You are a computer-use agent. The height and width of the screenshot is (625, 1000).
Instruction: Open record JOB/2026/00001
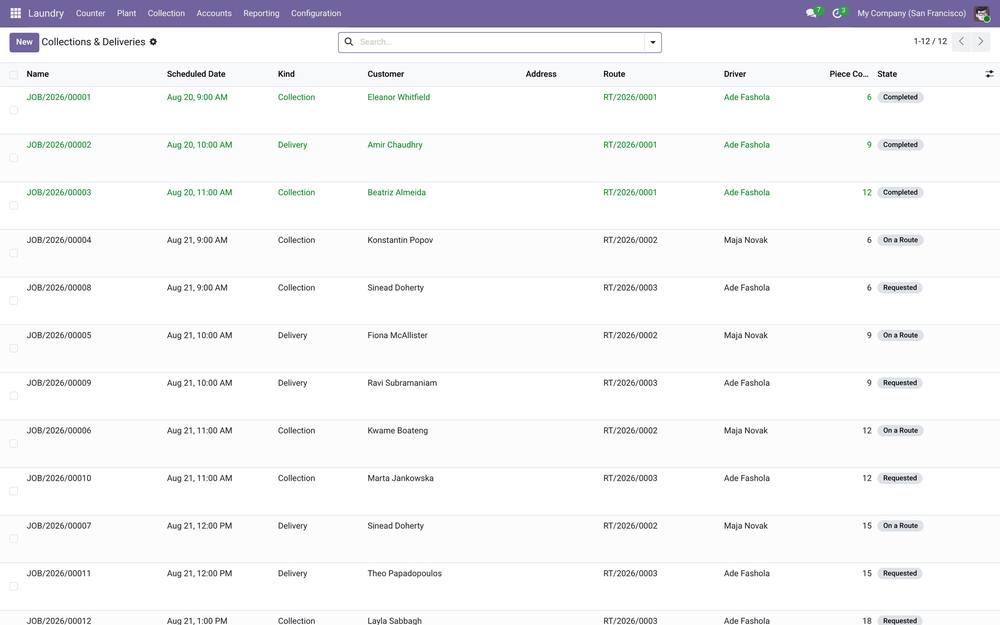click(59, 97)
